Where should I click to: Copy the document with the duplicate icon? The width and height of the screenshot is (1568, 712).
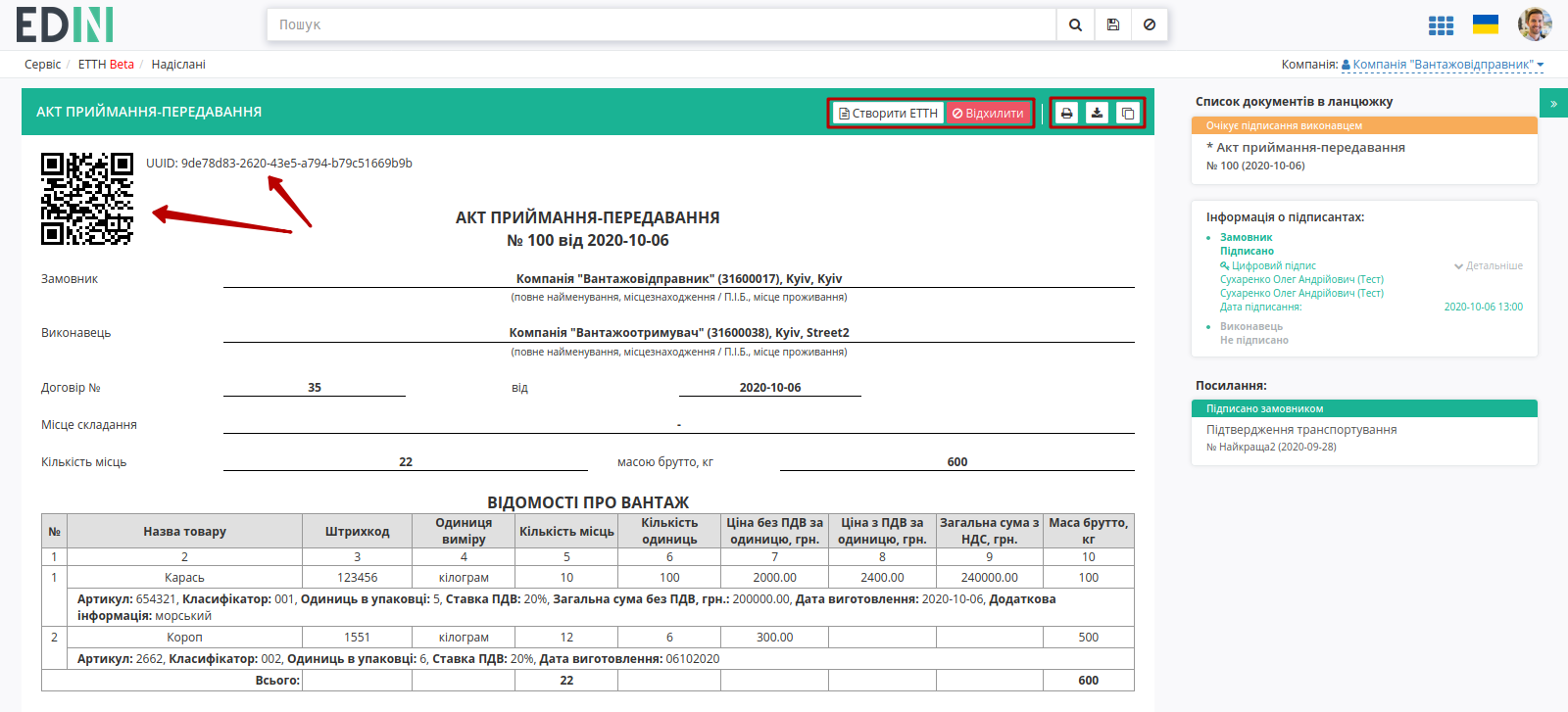click(x=1128, y=114)
